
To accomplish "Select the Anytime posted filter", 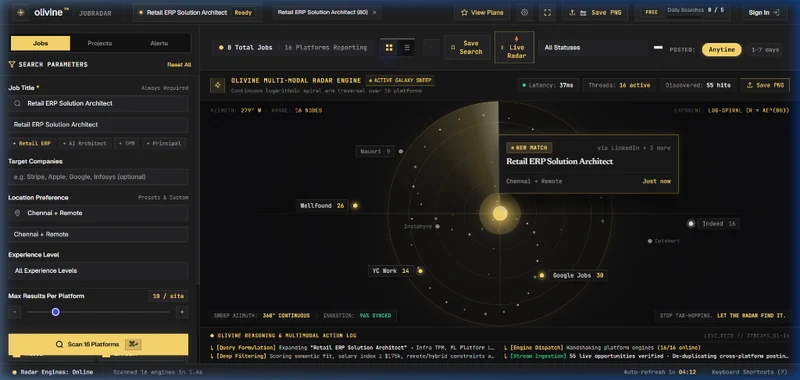I will tap(721, 49).
